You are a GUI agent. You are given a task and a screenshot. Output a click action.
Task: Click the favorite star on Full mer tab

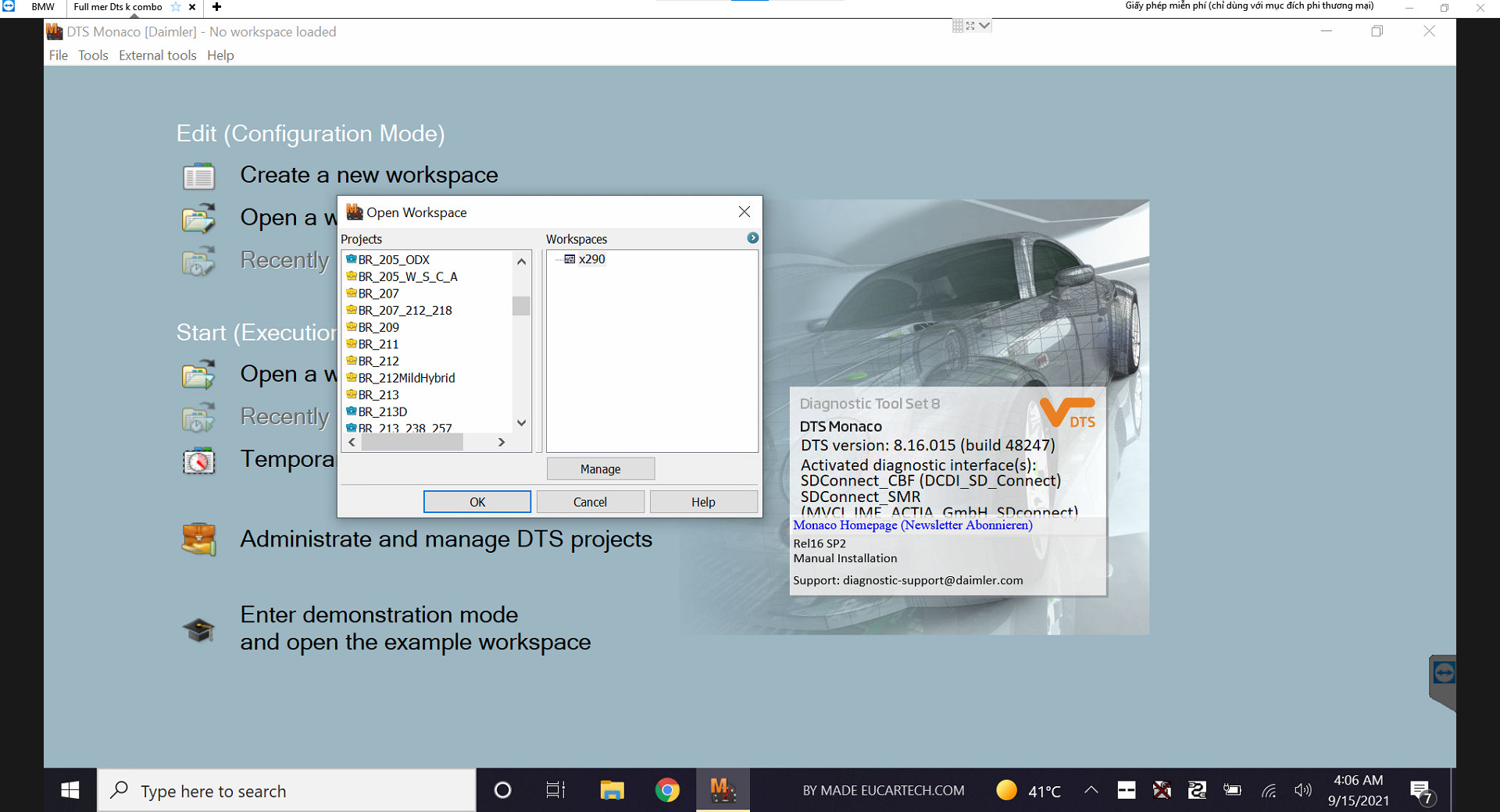pos(176,7)
